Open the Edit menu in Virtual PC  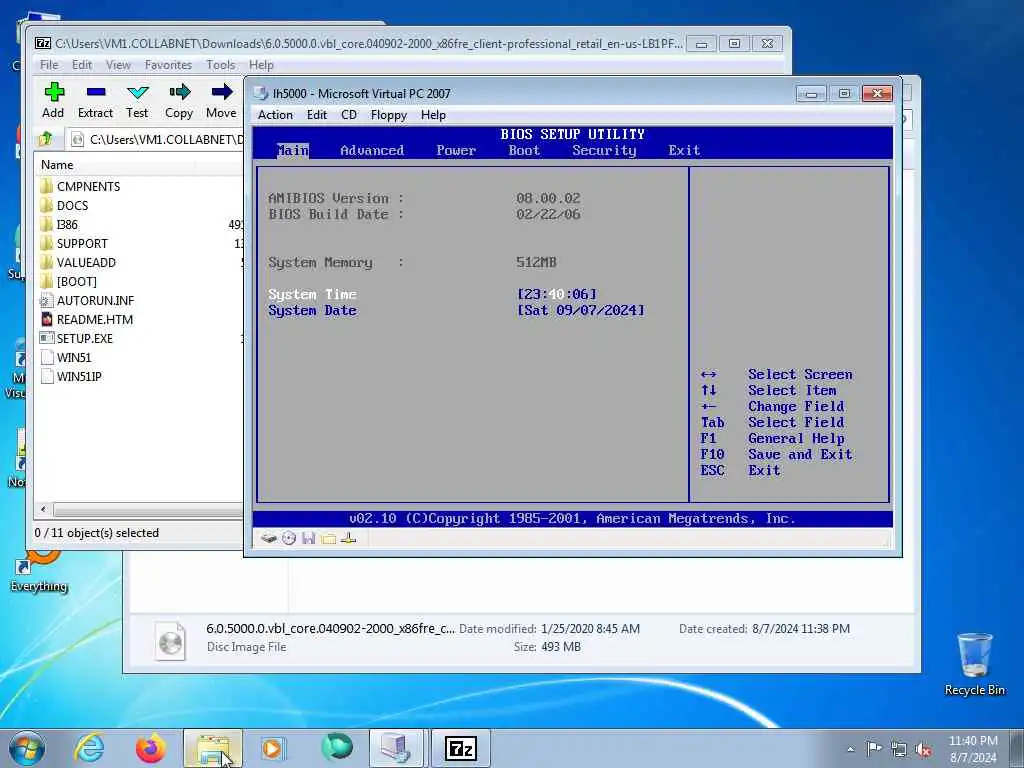[x=317, y=115]
